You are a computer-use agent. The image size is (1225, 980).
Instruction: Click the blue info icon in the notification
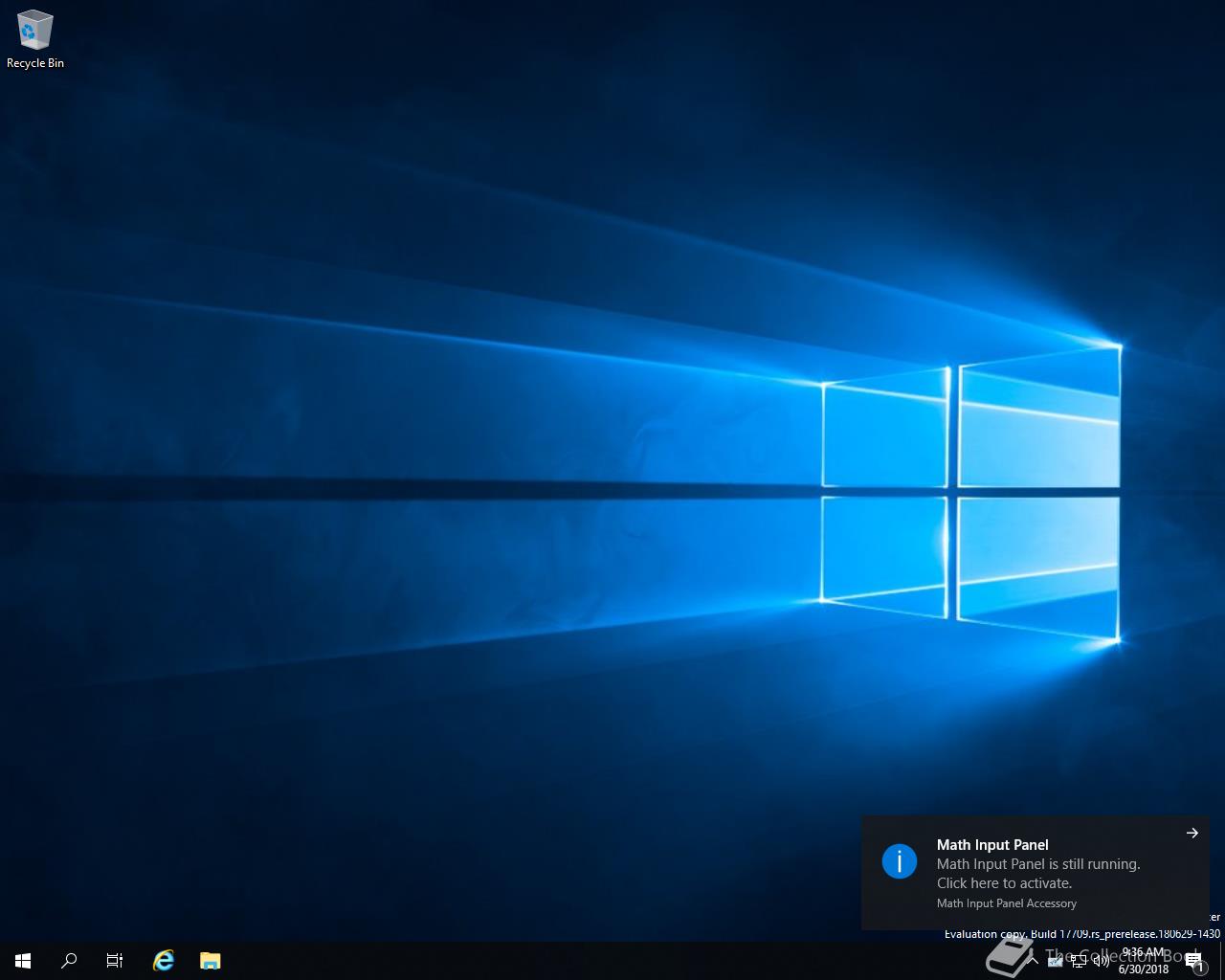point(900,861)
